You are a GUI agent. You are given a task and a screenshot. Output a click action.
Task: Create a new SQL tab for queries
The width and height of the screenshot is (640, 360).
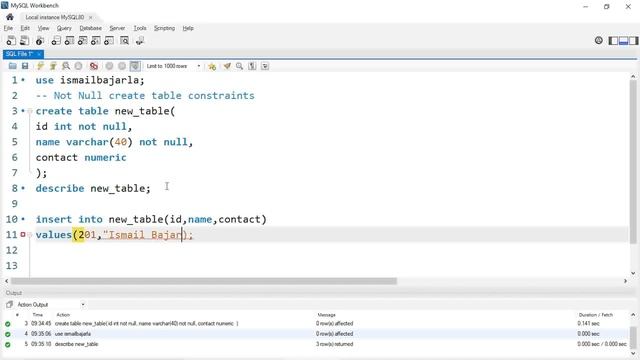pos(11,40)
